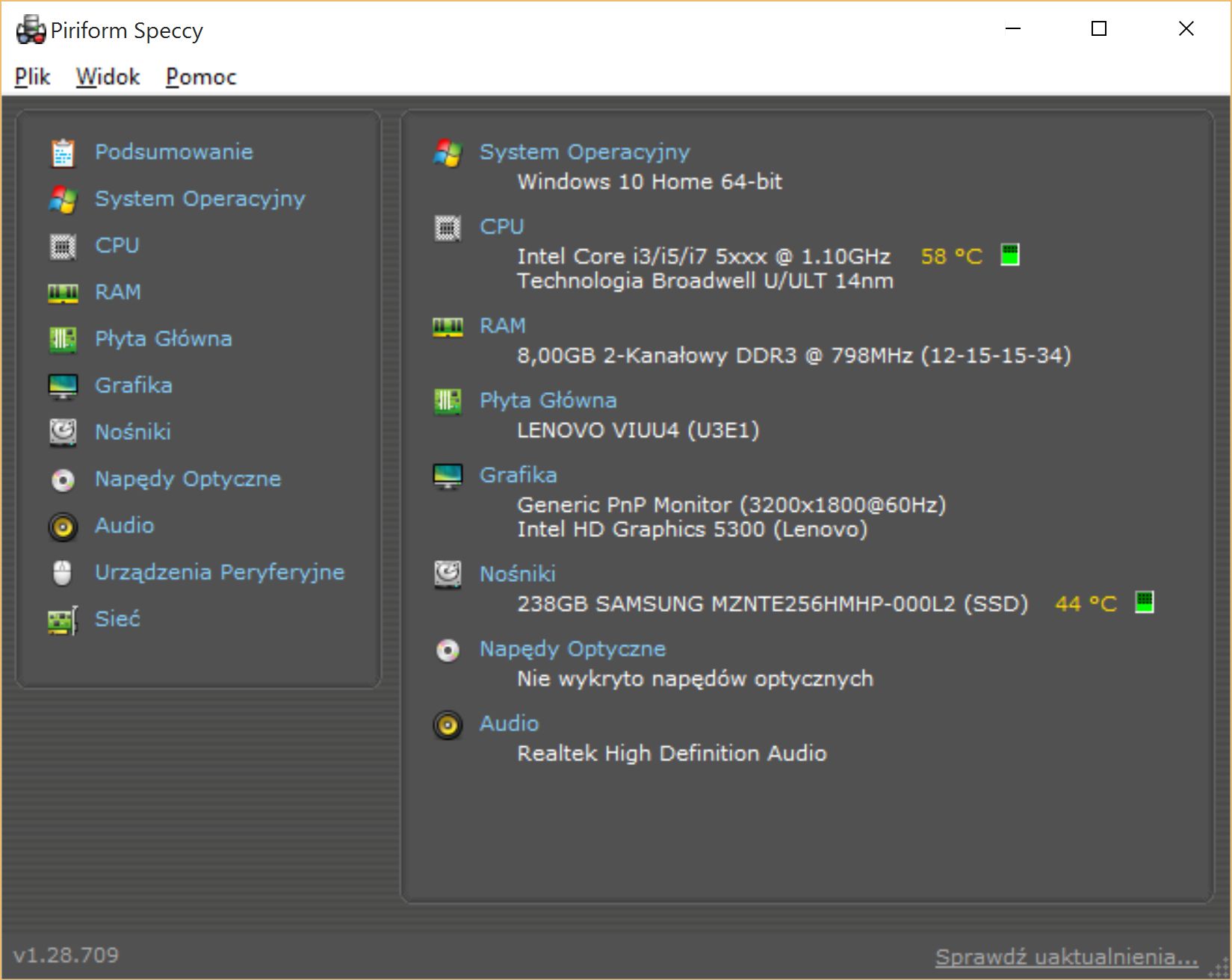Click the motherboard icon in summary panel
The width and height of the screenshot is (1232, 980).
point(448,402)
